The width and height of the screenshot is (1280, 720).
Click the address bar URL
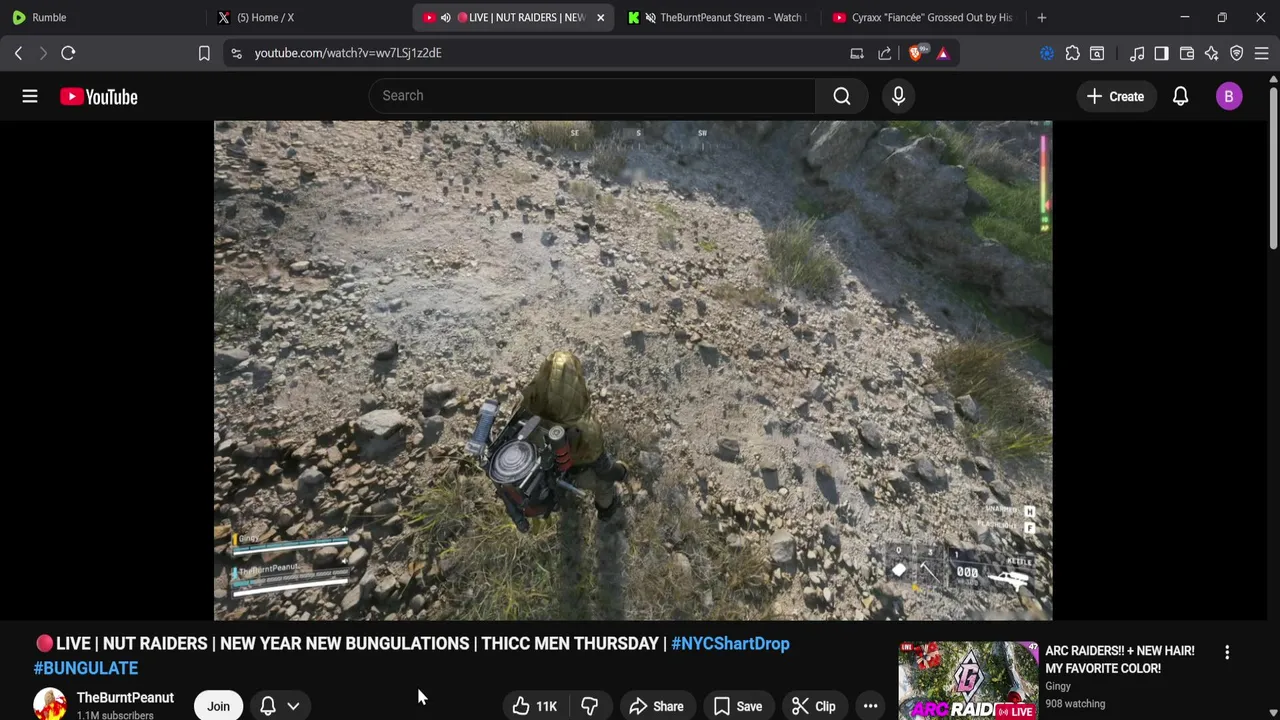point(348,53)
